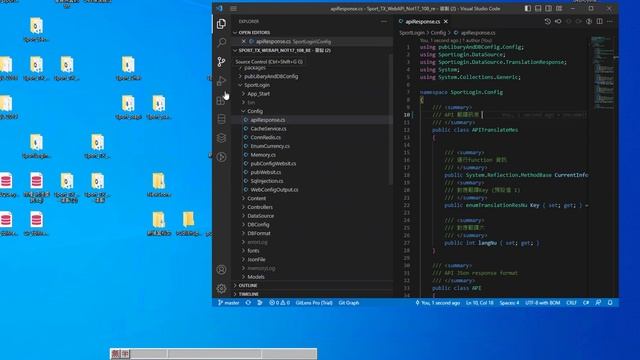Click the icon right of sync in status bar
The height and width of the screenshot is (360, 640).
[x=260, y=303]
